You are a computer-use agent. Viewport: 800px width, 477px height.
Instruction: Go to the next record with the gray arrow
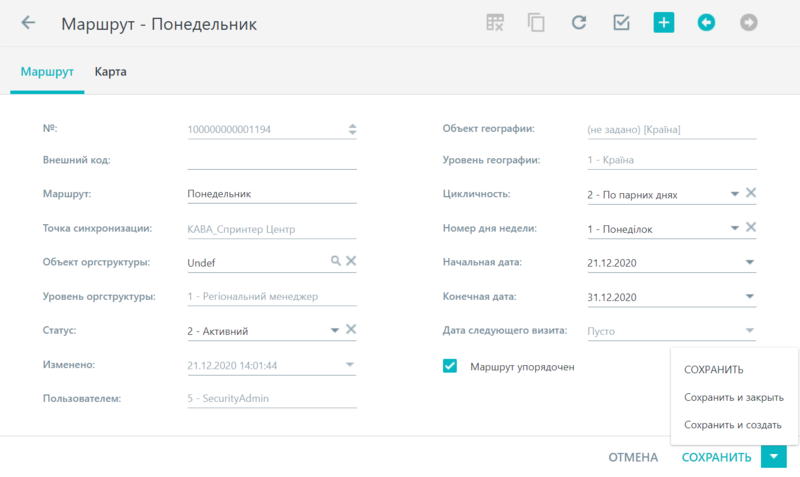coord(749,22)
